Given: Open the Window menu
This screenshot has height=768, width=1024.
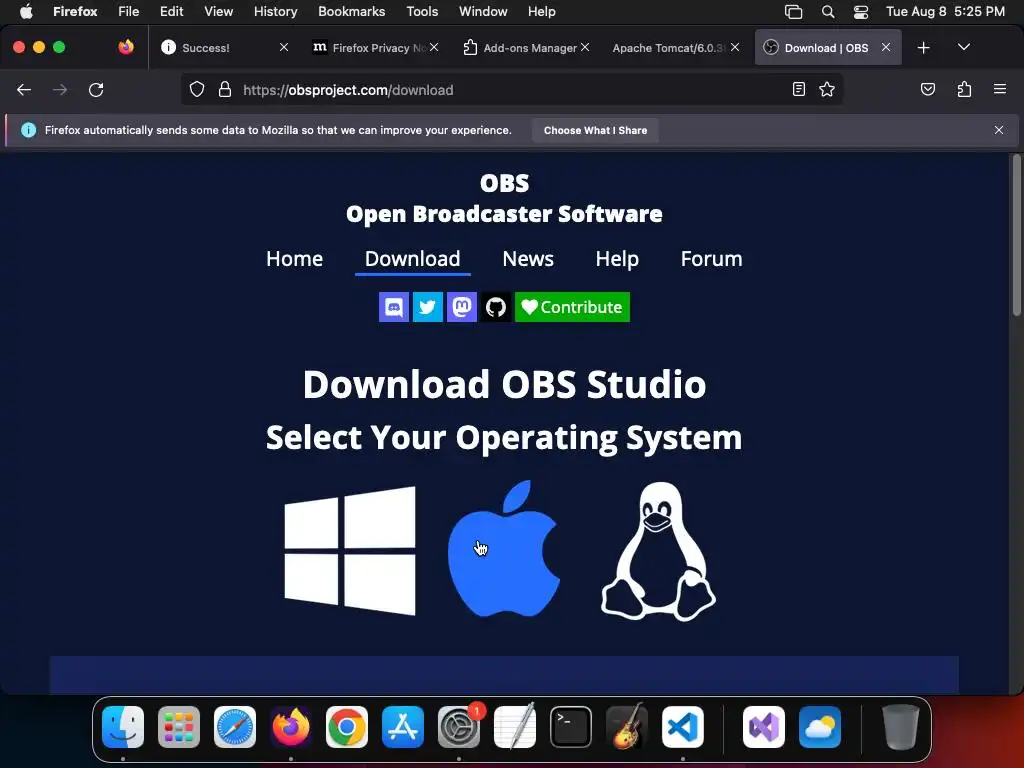Looking at the screenshot, I should click(483, 11).
